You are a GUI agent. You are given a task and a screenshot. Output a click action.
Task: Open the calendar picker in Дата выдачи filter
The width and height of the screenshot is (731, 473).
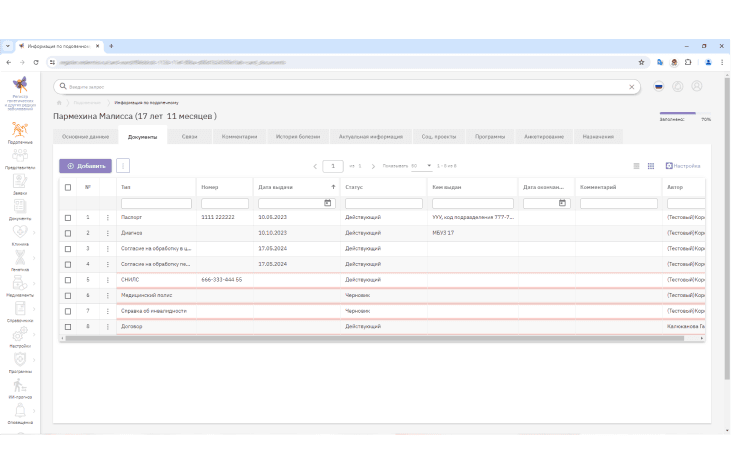click(328, 203)
